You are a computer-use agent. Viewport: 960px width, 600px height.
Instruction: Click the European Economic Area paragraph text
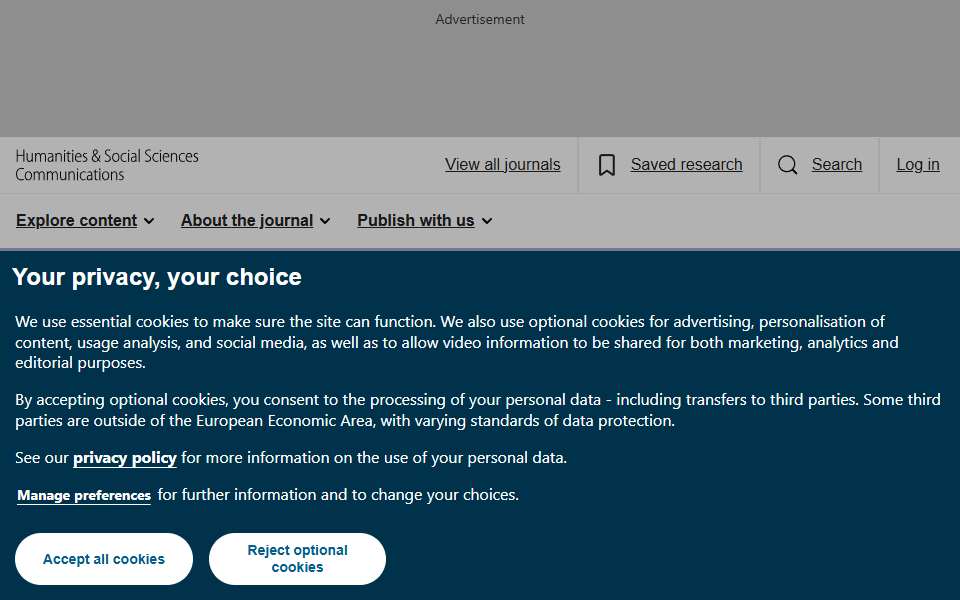point(478,410)
